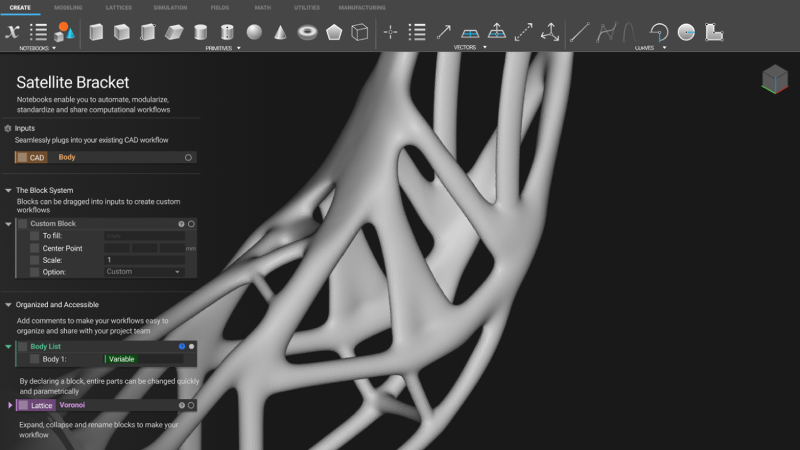Click the Variable value in Body 1

122,359
